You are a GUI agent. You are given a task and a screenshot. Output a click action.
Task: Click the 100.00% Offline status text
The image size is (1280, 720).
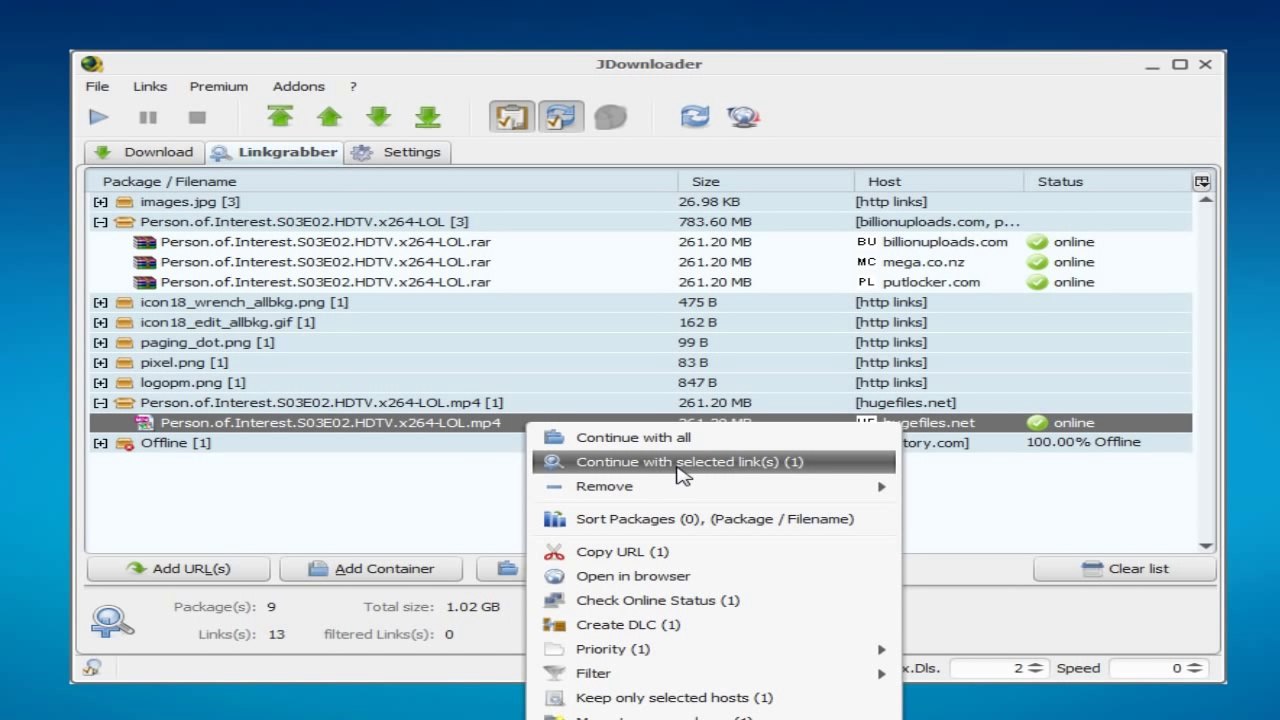(1083, 442)
